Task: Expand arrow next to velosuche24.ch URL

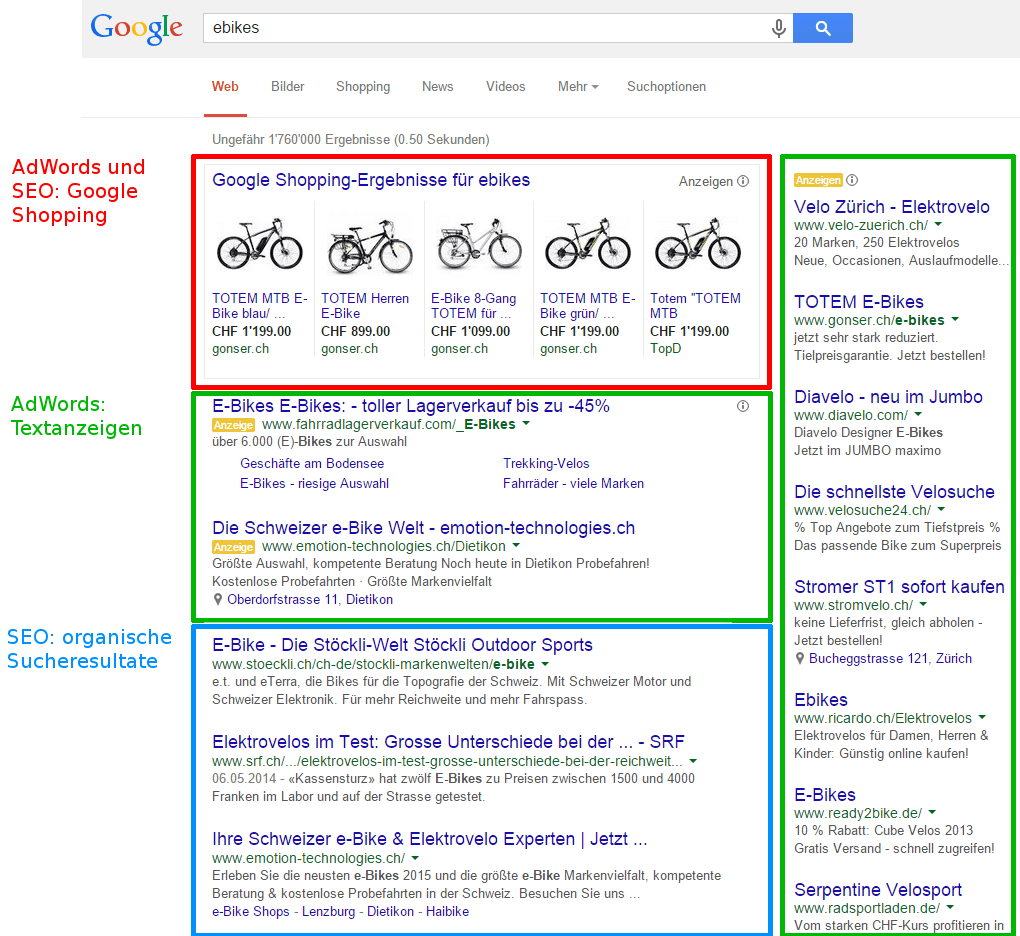Action: (941, 509)
